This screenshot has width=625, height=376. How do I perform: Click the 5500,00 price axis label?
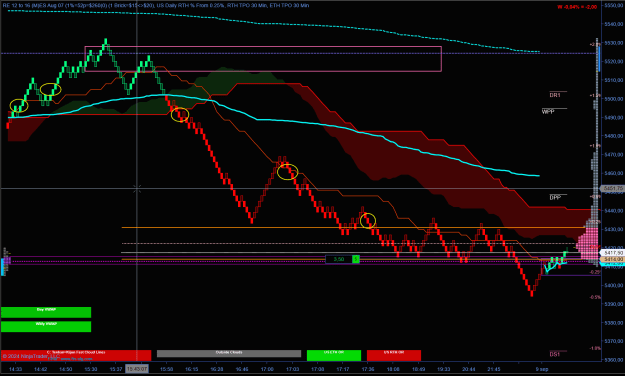coord(613,99)
